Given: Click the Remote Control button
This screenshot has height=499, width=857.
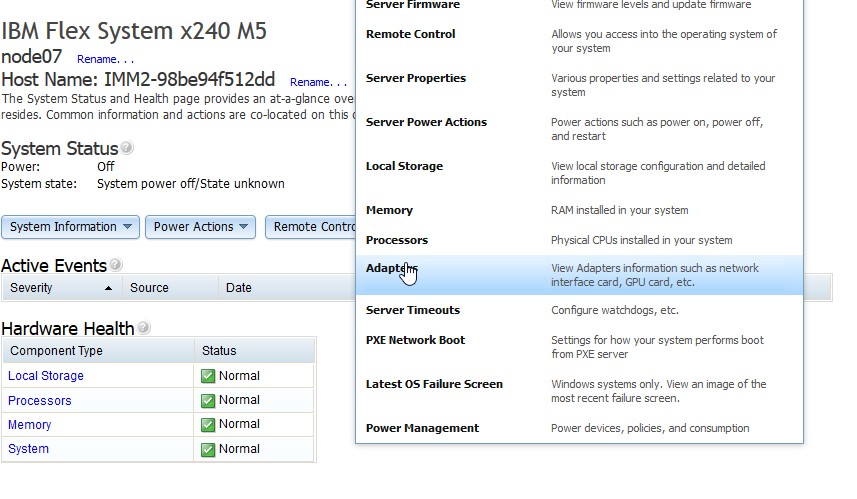Looking at the screenshot, I should 310,227.
